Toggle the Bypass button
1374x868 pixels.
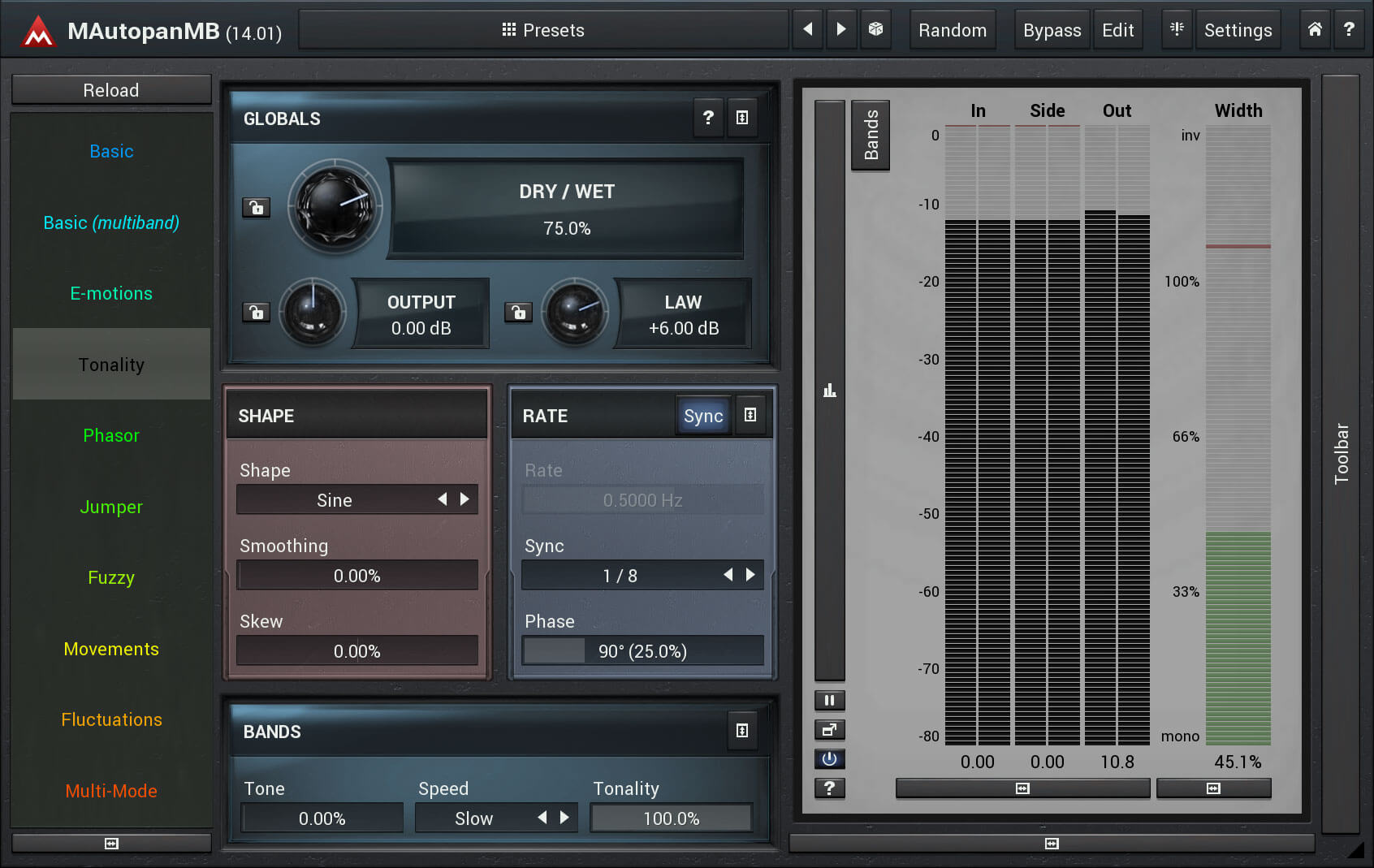pos(1052,30)
